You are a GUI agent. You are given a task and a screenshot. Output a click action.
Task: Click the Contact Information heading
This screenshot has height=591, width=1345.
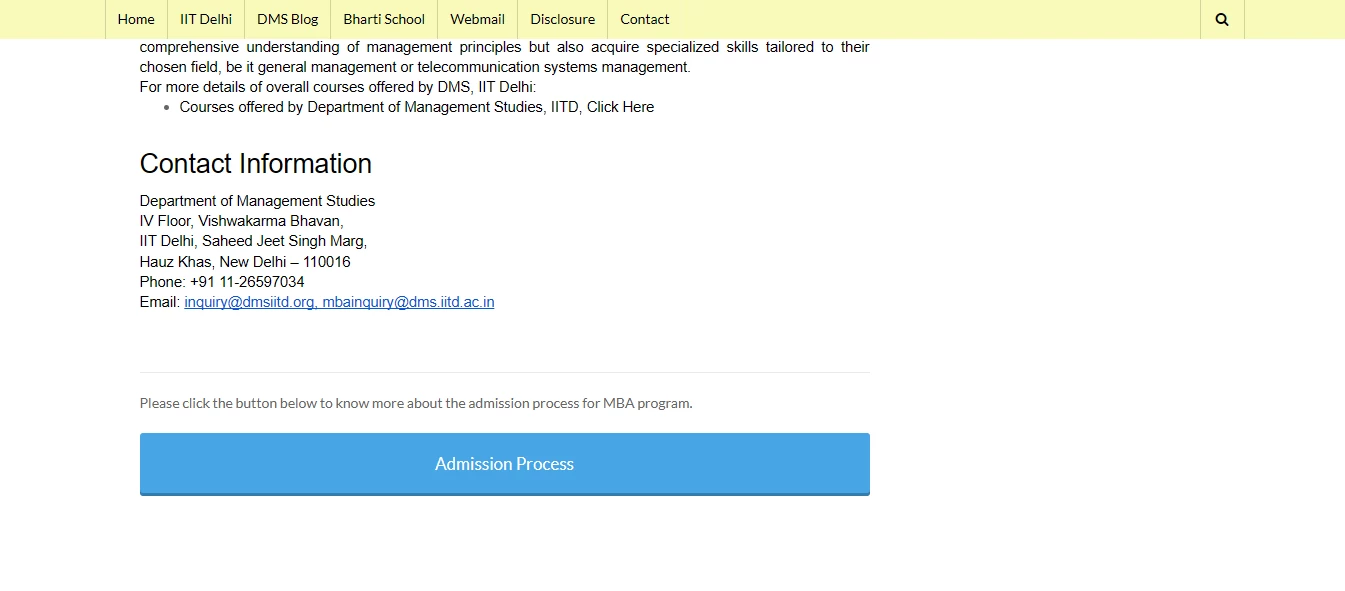tap(255, 163)
